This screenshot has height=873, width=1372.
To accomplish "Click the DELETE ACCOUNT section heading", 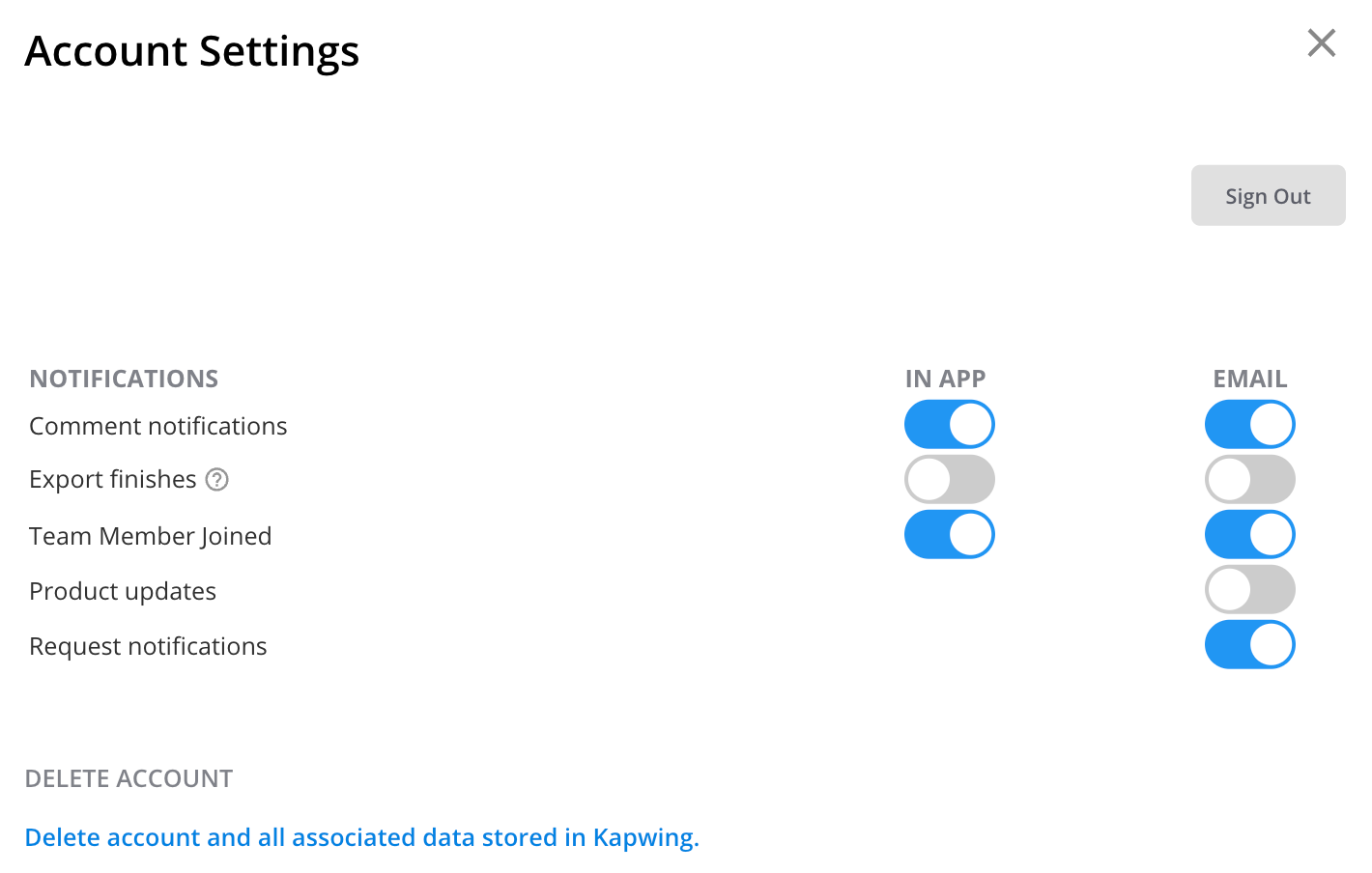I will coord(129,778).
